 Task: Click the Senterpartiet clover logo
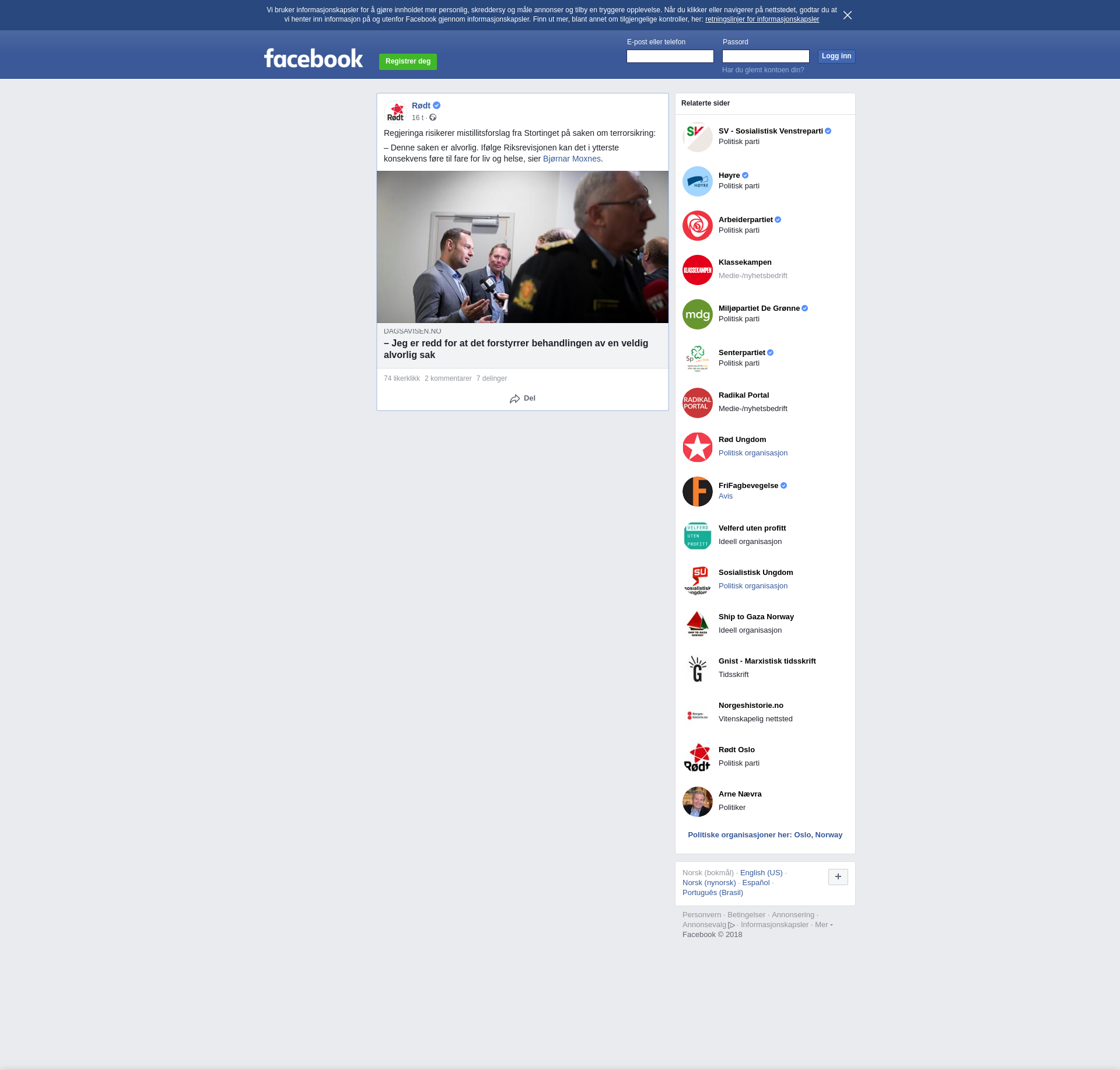click(698, 359)
